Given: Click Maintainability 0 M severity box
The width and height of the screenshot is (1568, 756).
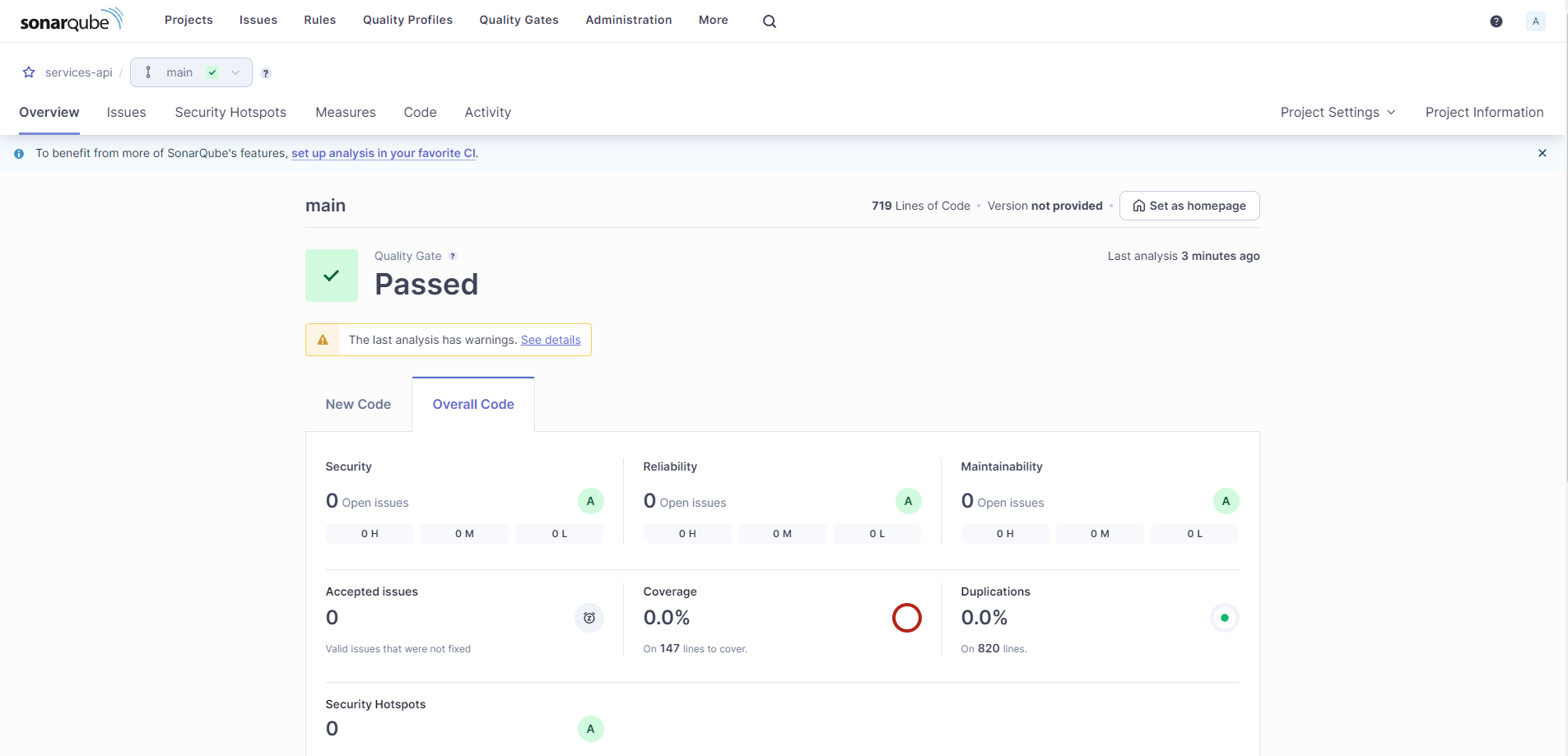Looking at the screenshot, I should (x=1100, y=534).
